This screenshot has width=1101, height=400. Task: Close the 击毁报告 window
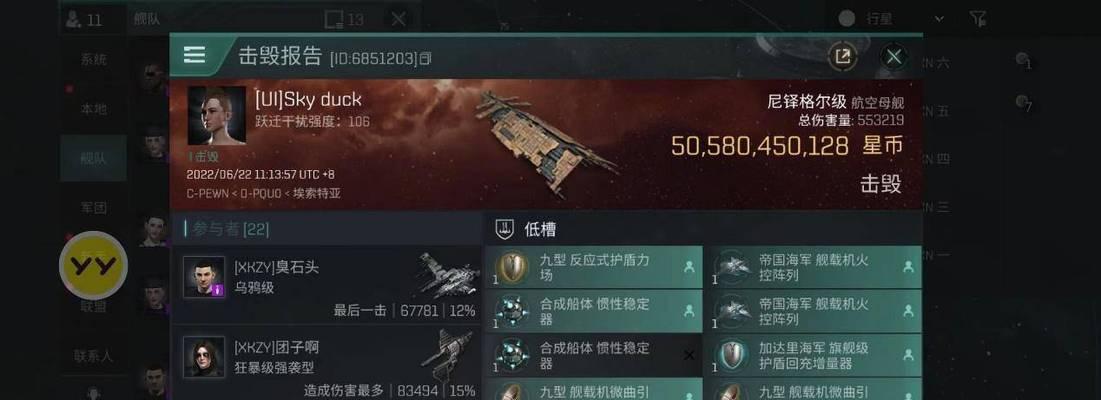pos(894,57)
